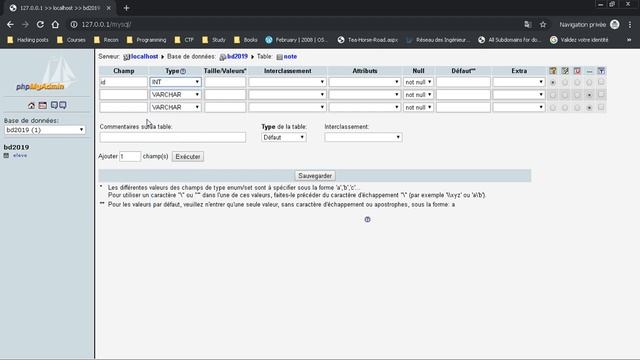
Task: Open the VARCHAR type dropdown in second row
Action: [176, 95]
